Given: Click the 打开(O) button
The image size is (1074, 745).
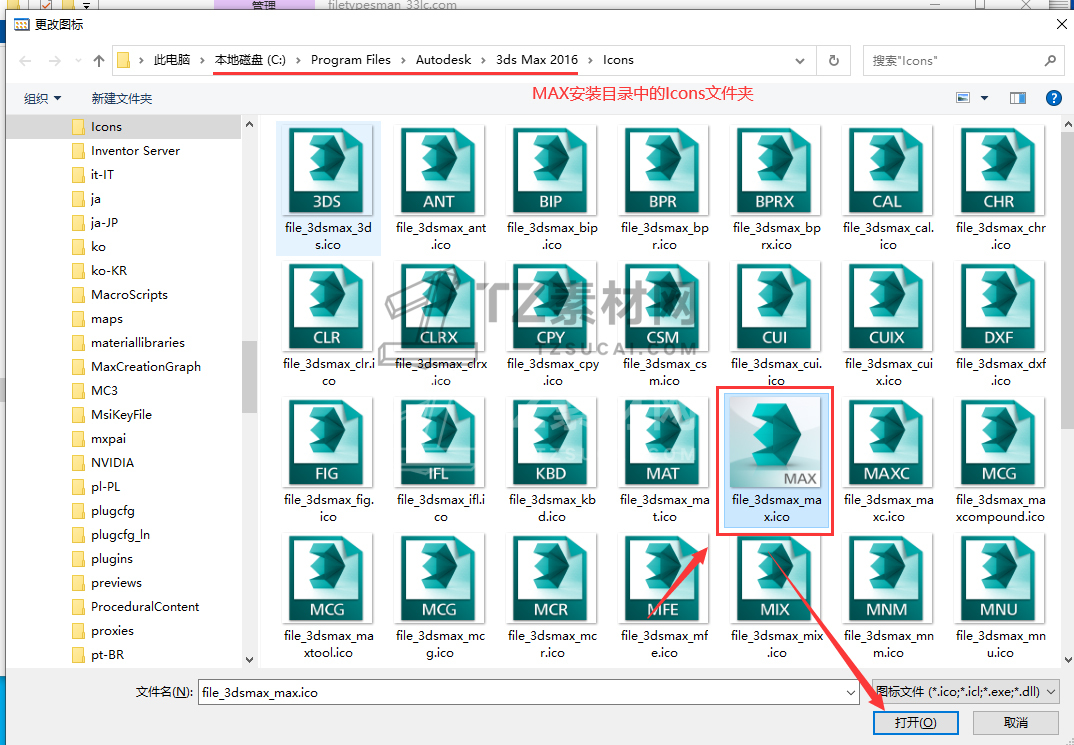Looking at the screenshot, I should coord(915,722).
